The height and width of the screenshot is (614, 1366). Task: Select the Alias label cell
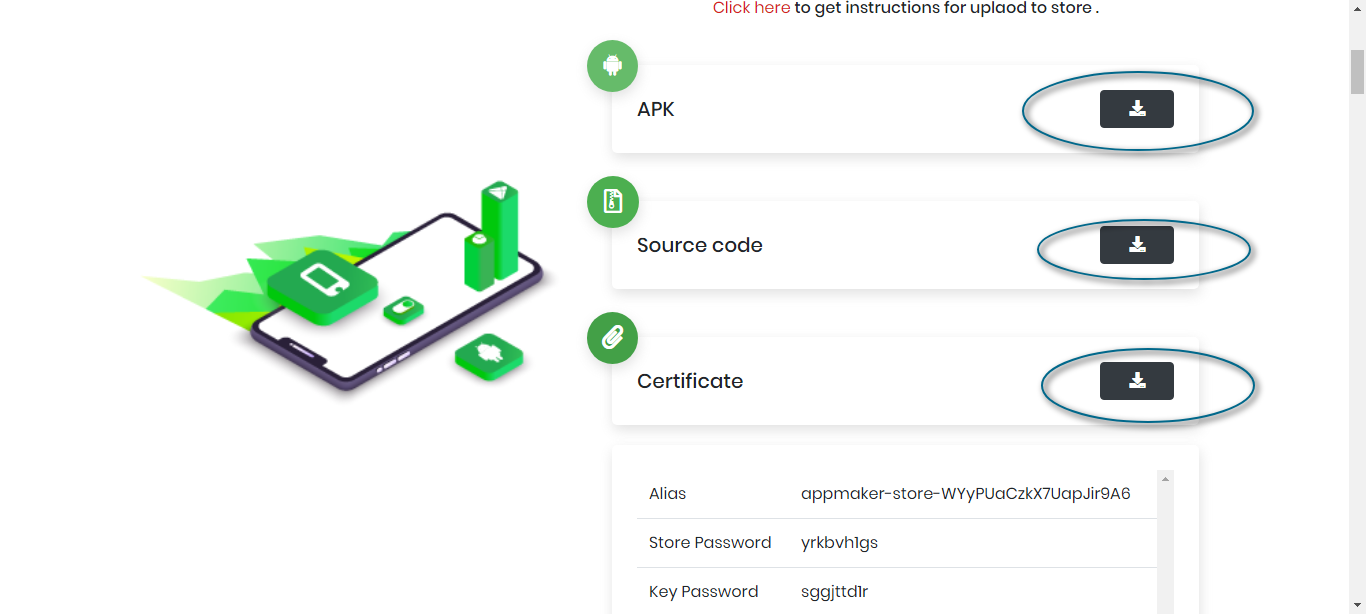click(668, 494)
